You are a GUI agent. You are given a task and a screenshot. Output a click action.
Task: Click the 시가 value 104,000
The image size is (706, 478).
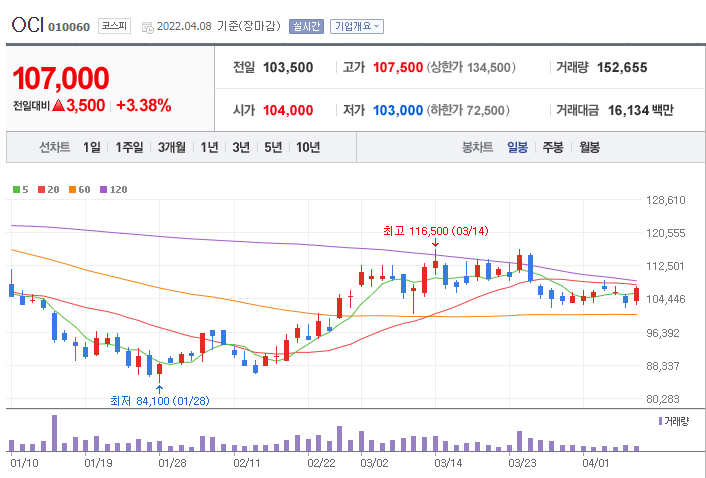pyautogui.click(x=288, y=110)
